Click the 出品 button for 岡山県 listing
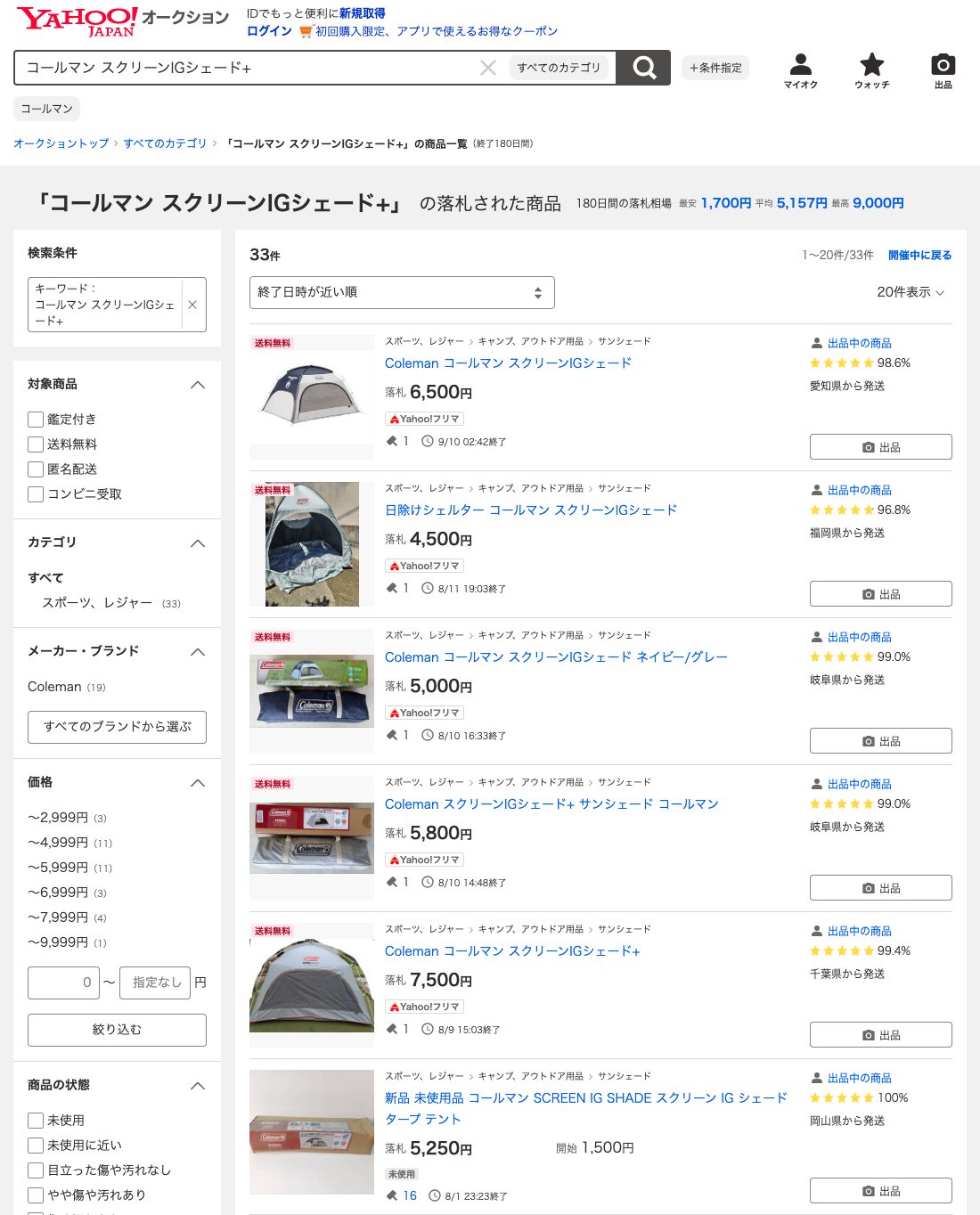Screen dimensions: 980x1215 click(880, 1191)
